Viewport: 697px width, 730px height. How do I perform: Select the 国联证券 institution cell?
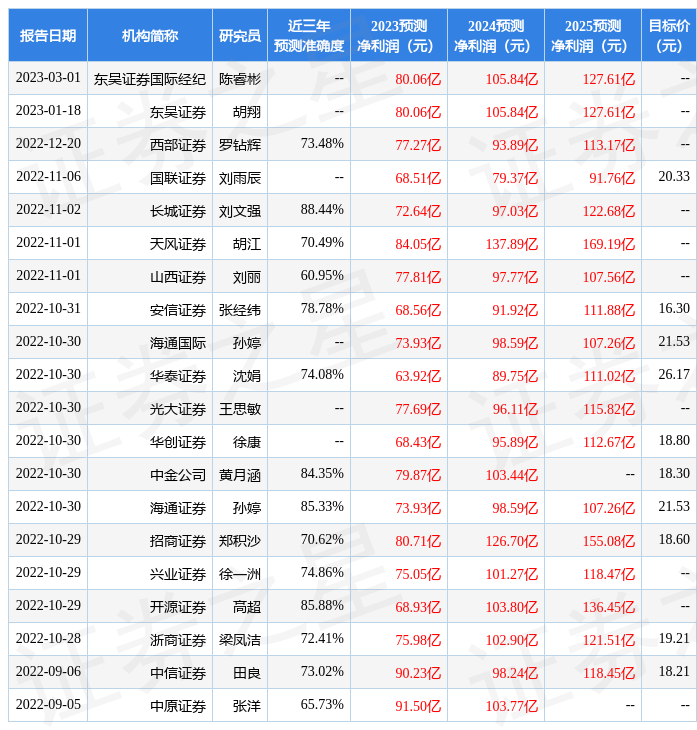point(149,177)
